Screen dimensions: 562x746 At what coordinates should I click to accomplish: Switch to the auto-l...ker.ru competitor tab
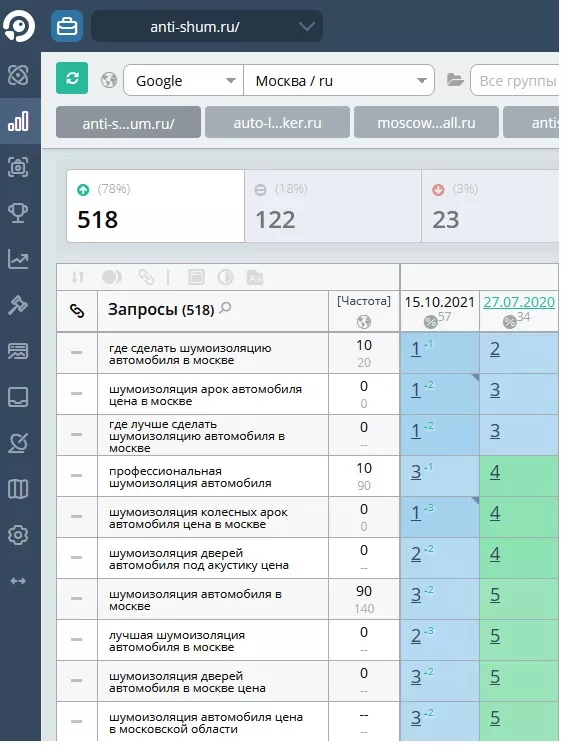277,123
